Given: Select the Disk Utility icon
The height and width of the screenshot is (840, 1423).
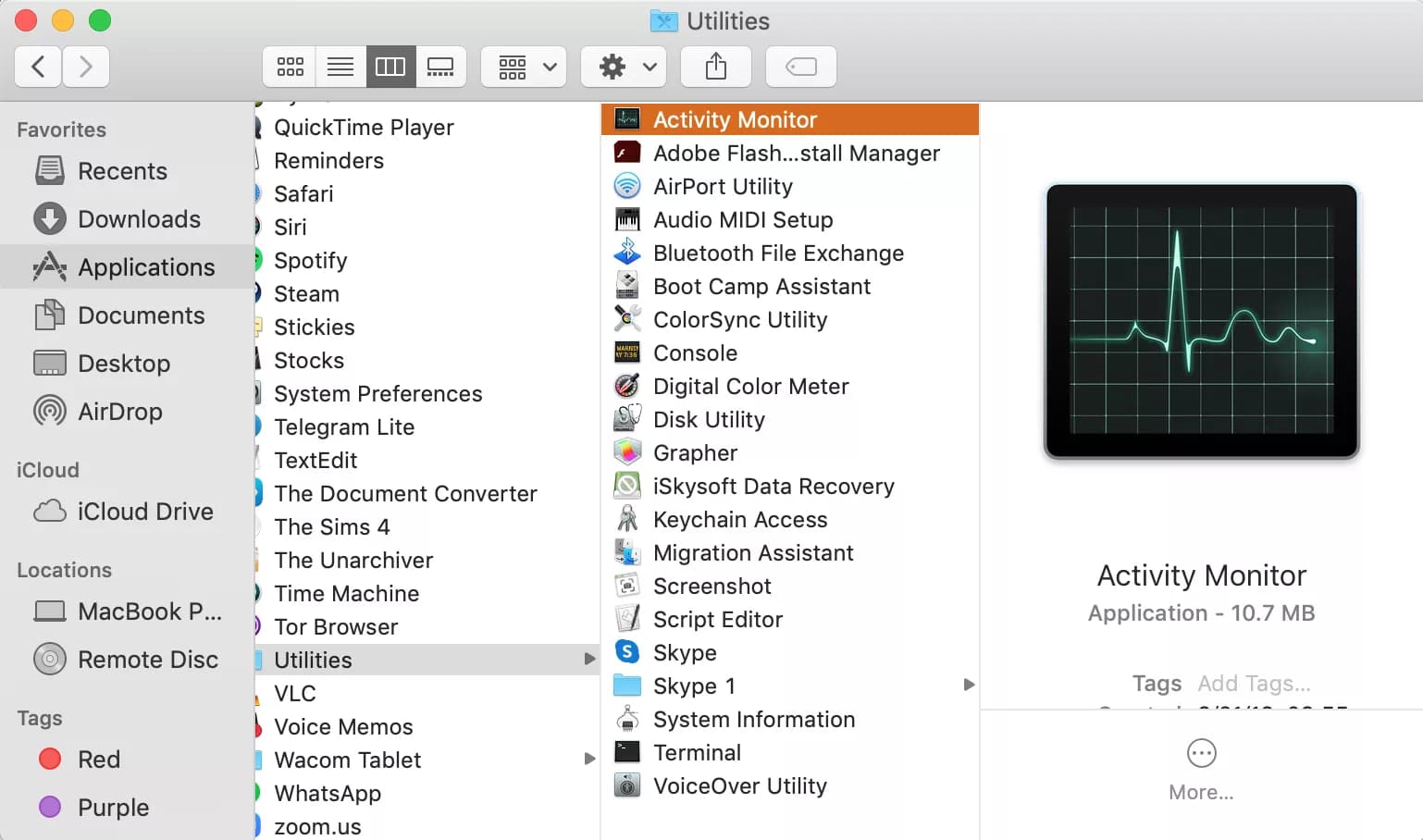Looking at the screenshot, I should 627,419.
